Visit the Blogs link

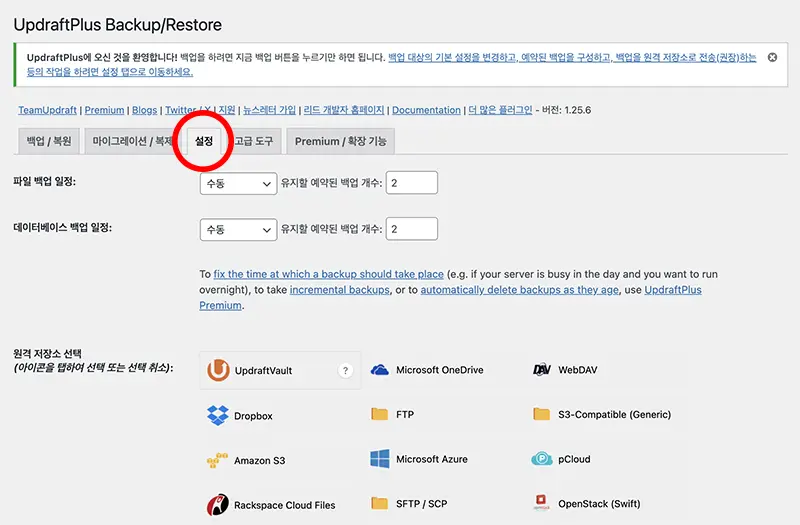click(144, 110)
